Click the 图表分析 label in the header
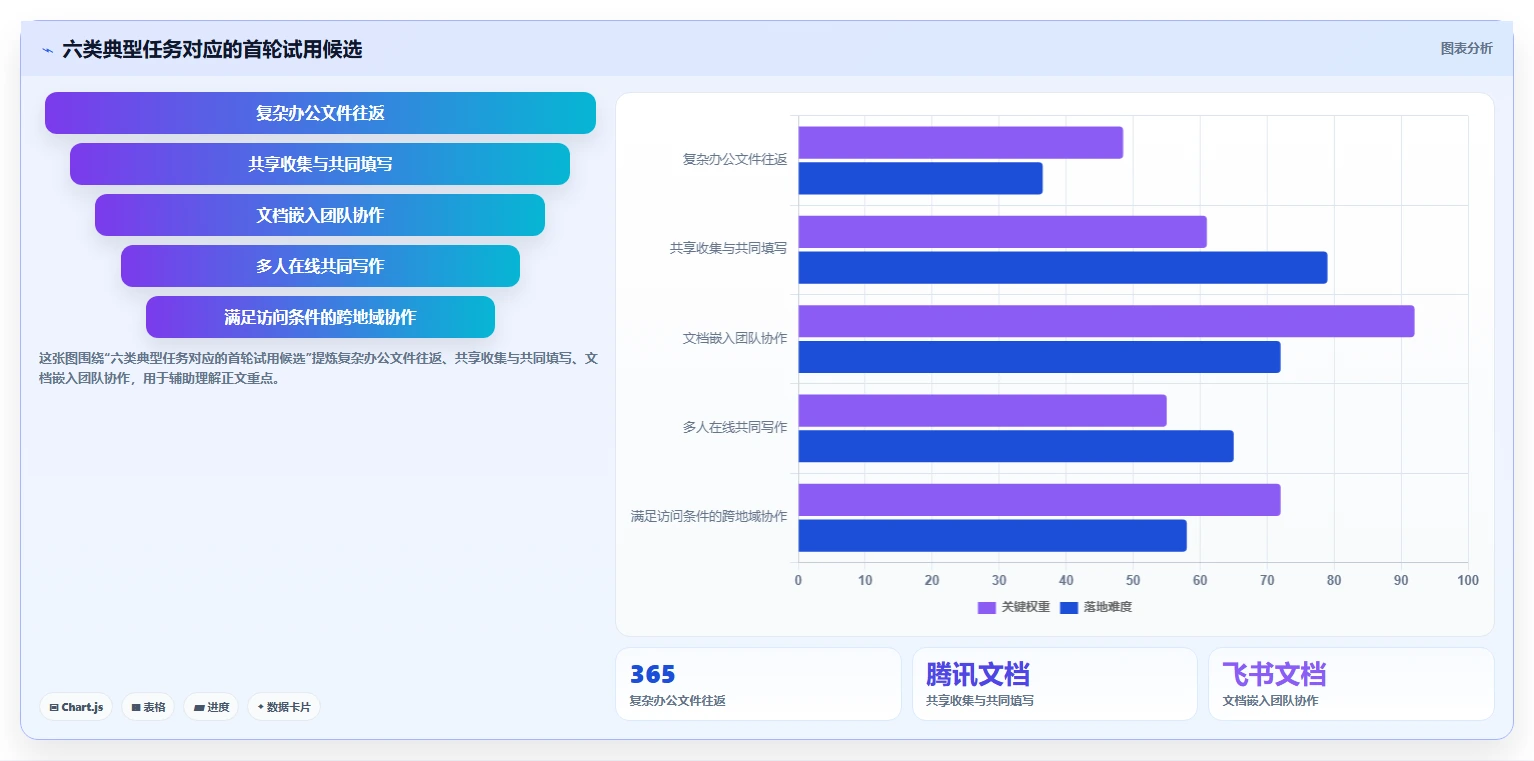This screenshot has height=761, width=1534. click(x=1466, y=48)
